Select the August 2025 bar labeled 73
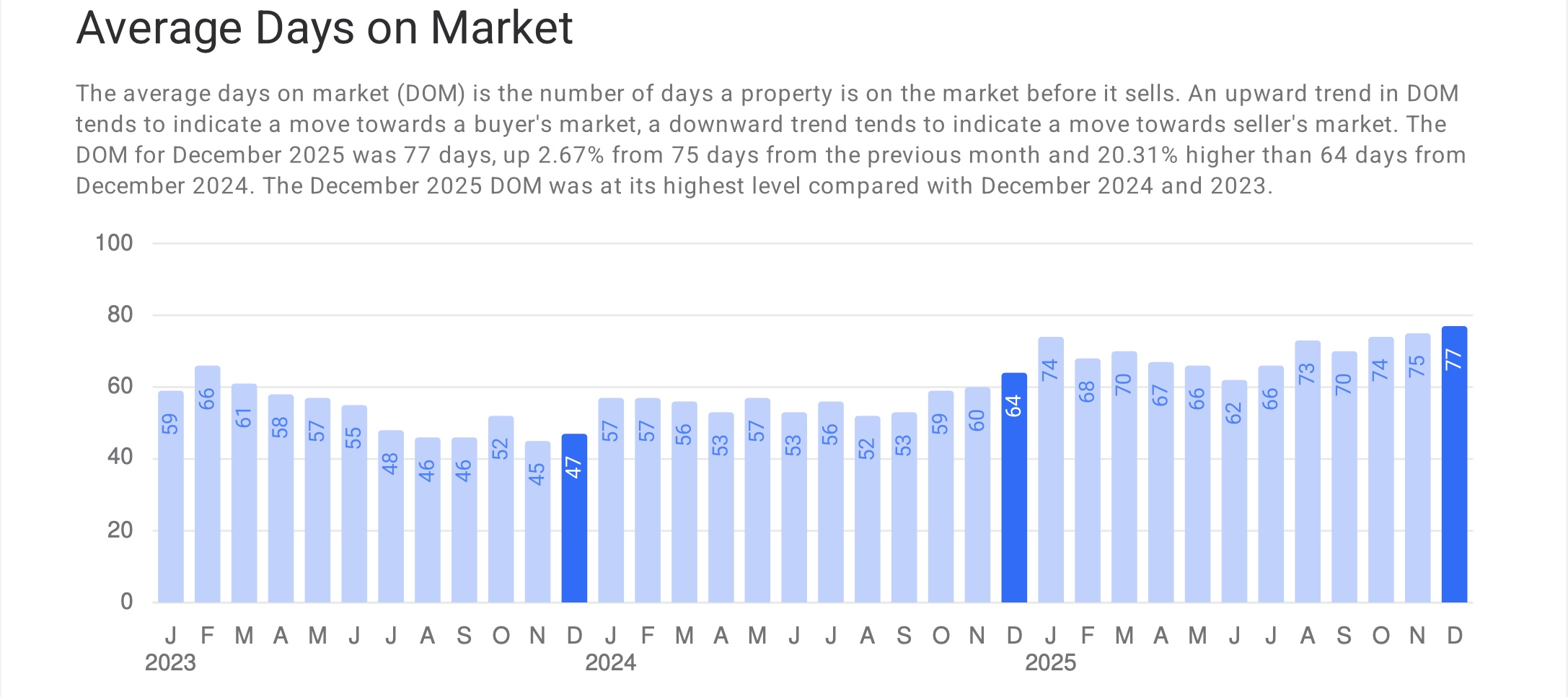 tap(1307, 472)
